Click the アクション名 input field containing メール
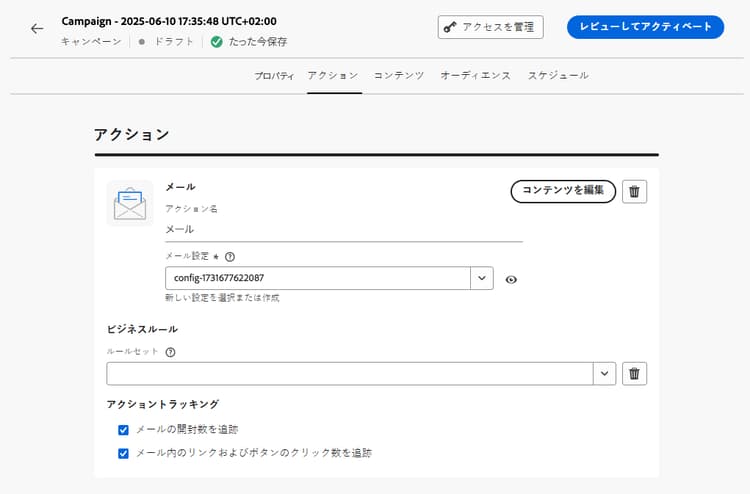 click(344, 230)
